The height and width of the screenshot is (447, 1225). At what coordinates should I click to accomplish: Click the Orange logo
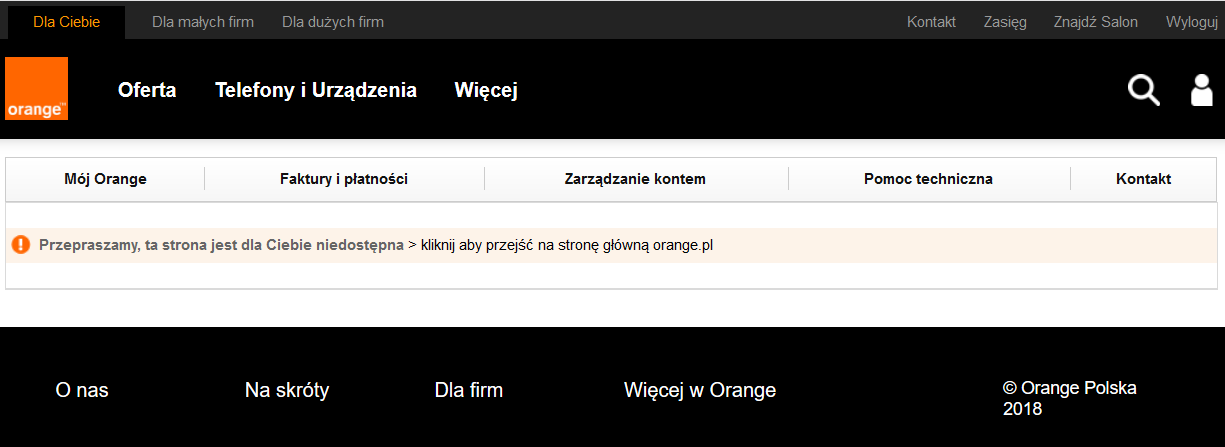click(36, 89)
